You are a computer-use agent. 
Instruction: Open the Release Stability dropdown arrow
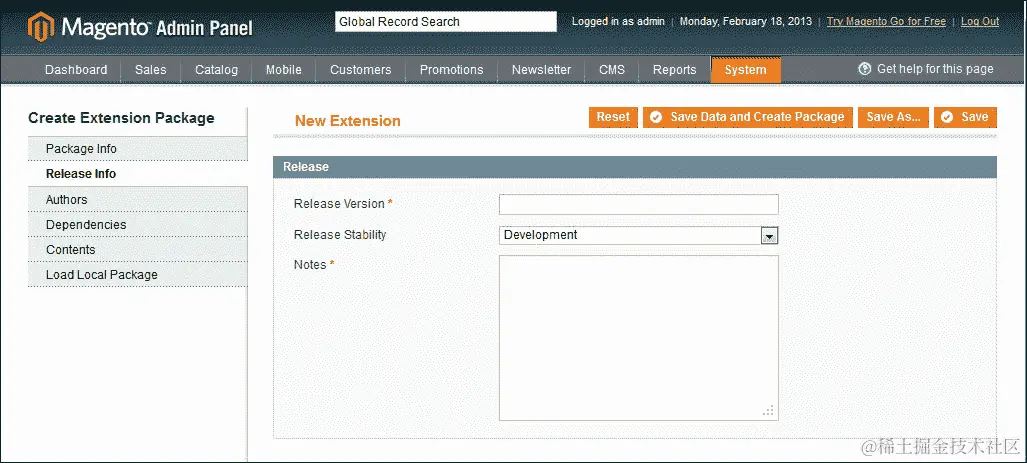click(x=769, y=236)
